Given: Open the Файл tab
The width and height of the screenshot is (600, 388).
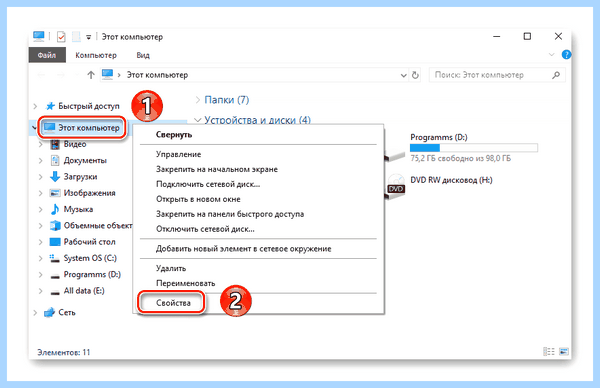Looking at the screenshot, I should 47,55.
